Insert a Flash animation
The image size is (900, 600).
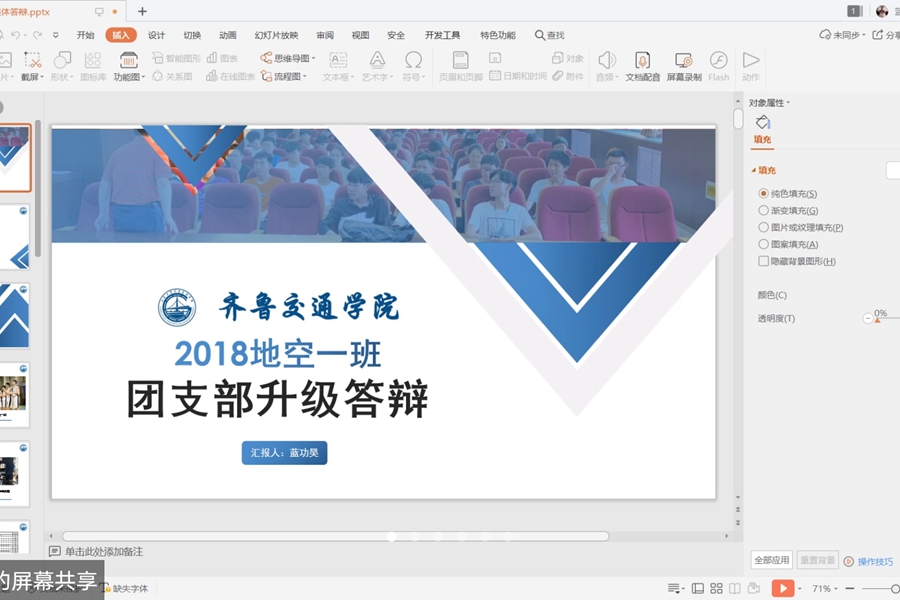(719, 67)
